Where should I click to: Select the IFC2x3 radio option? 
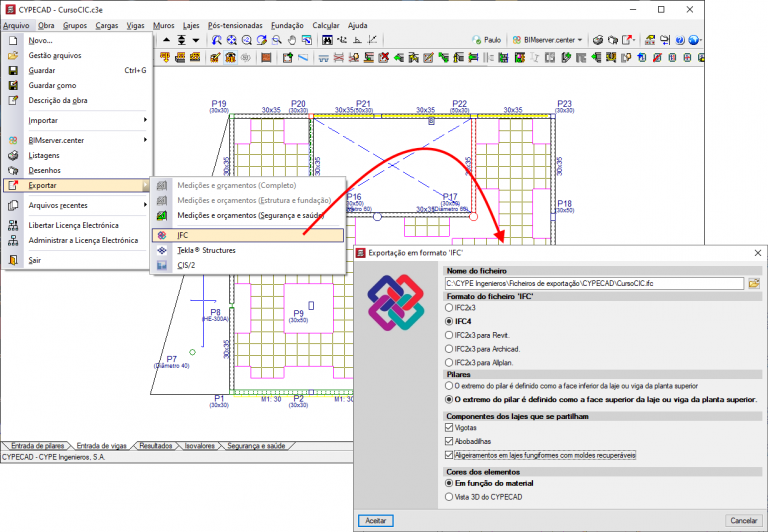pos(449,308)
